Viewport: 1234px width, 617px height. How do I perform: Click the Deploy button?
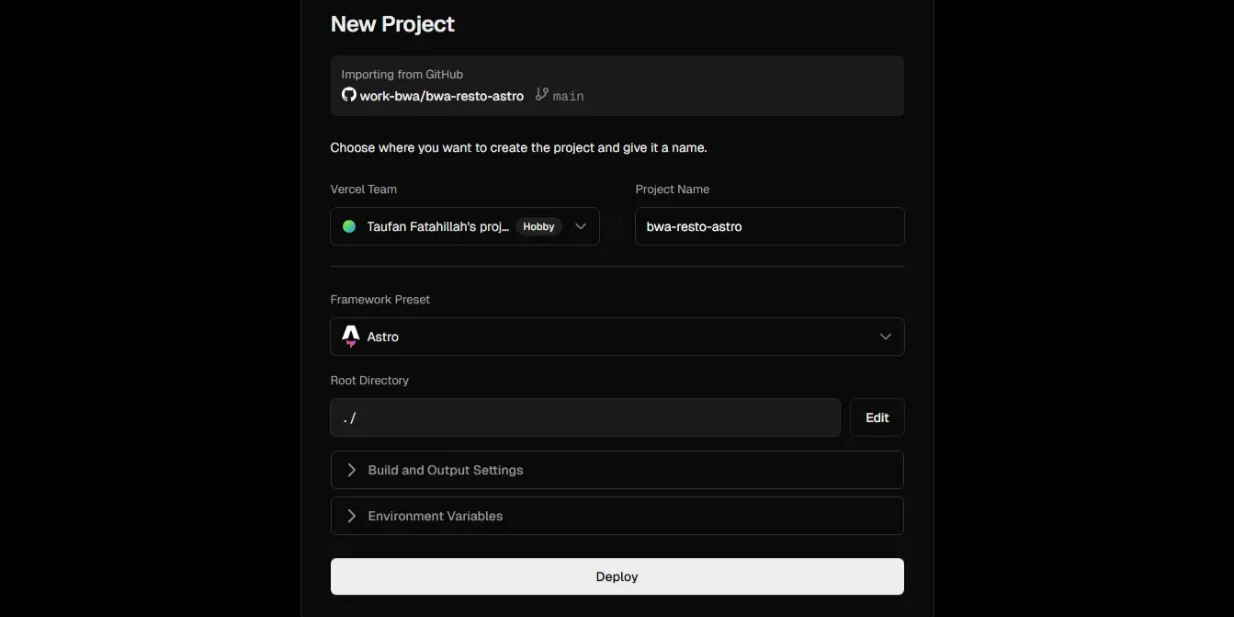[x=617, y=576]
